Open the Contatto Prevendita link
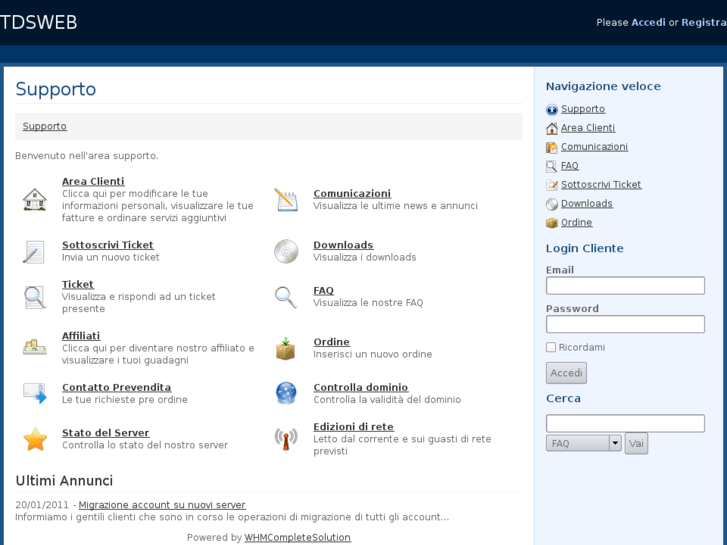The width and height of the screenshot is (727, 545). 116,387
